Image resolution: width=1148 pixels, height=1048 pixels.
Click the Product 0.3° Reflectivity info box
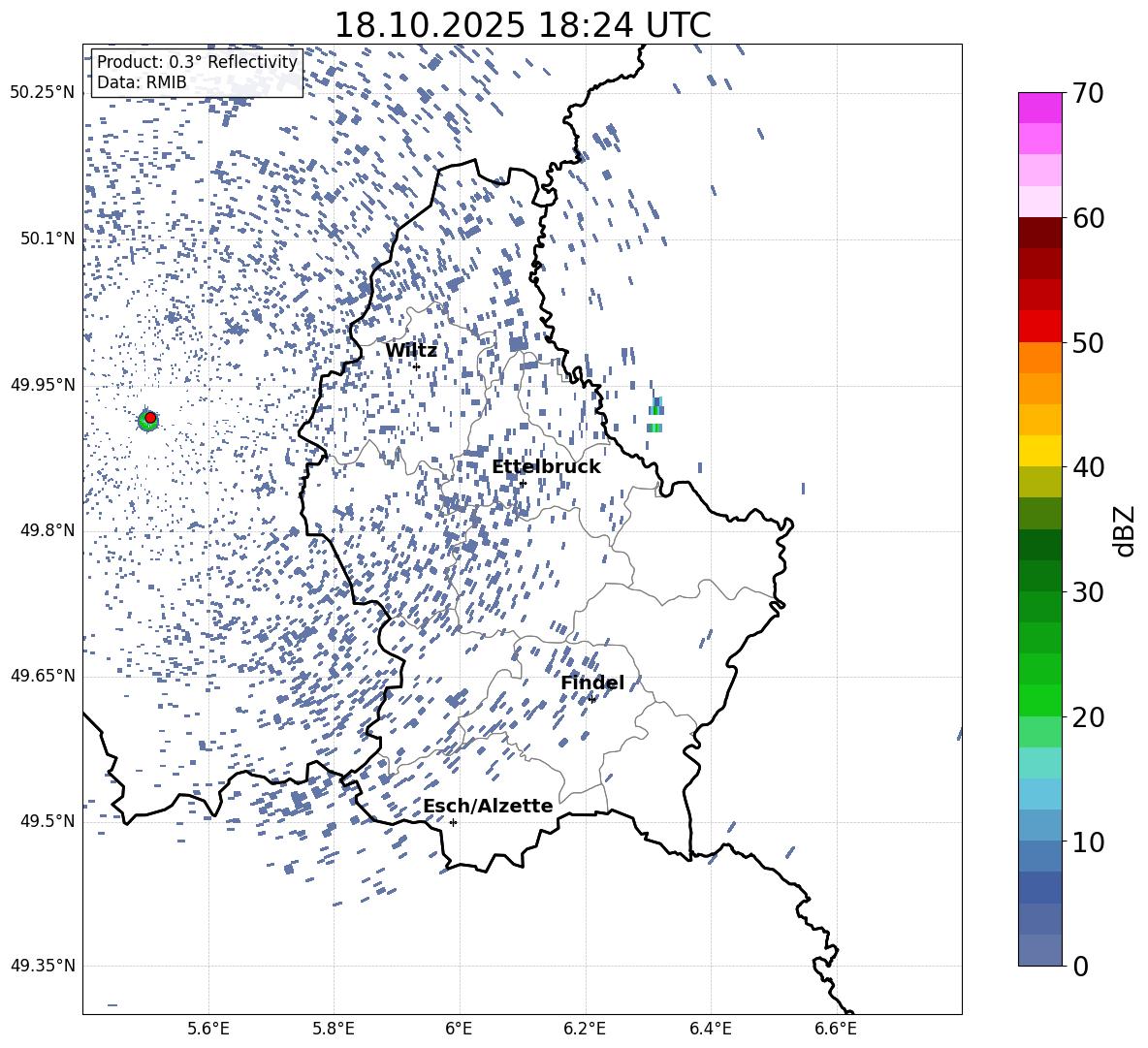tap(197, 73)
